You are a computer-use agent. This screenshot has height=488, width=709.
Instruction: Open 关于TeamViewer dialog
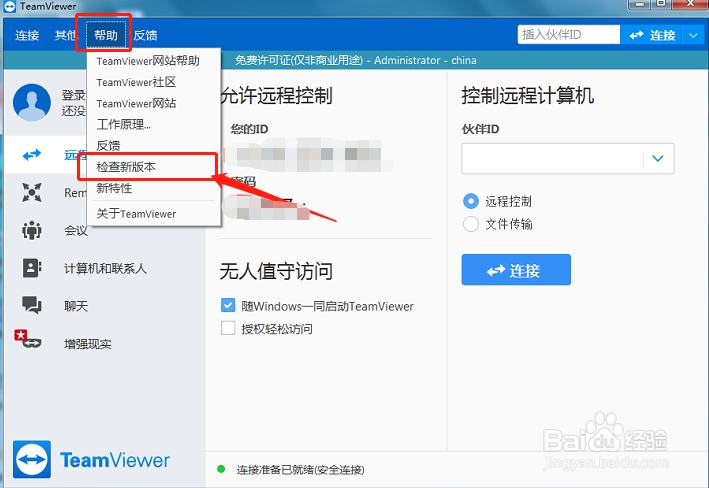[136, 213]
